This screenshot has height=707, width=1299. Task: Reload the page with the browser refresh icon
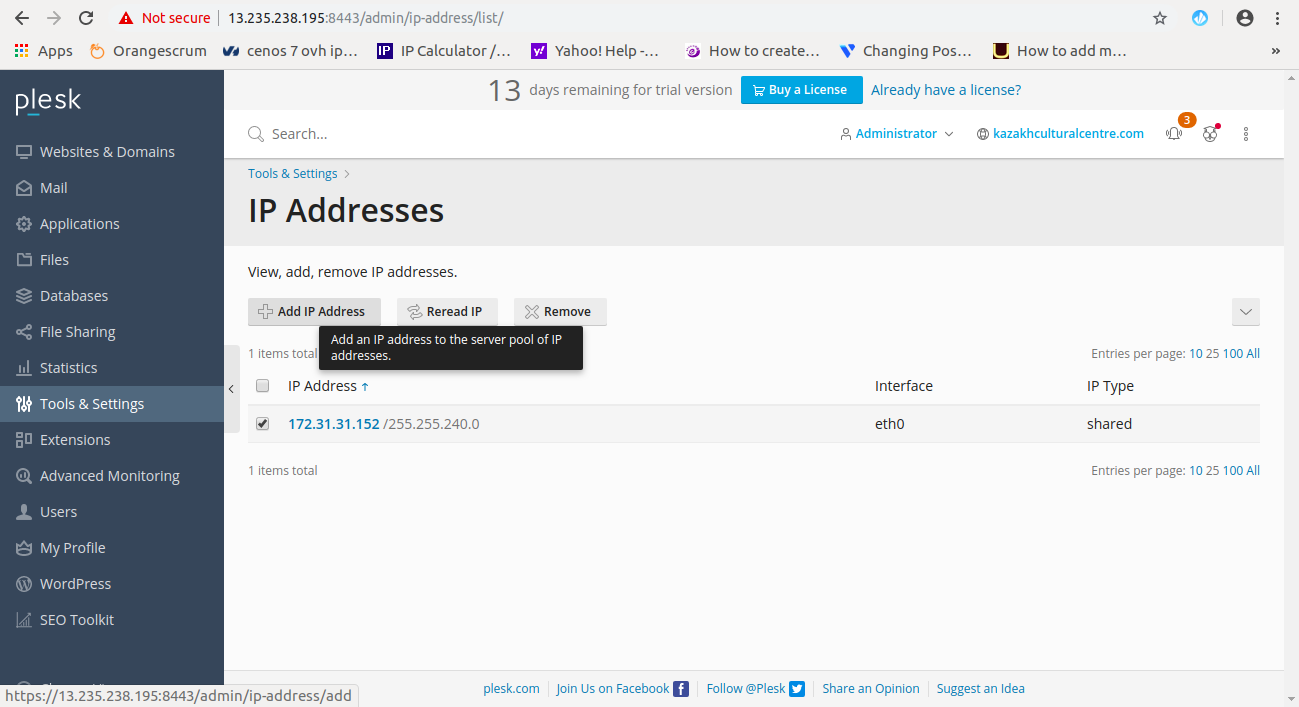(x=86, y=18)
